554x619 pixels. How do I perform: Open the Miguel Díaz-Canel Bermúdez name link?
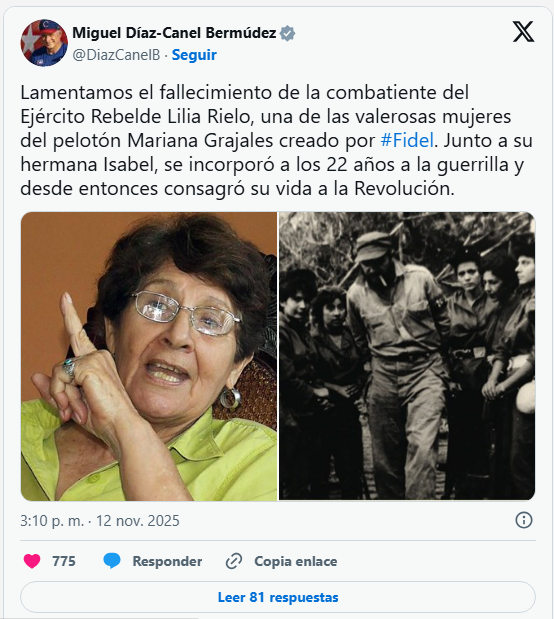click(x=174, y=33)
